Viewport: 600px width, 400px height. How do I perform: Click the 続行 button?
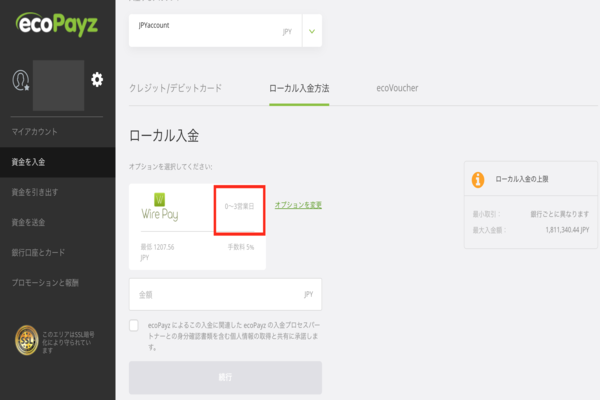[225, 377]
